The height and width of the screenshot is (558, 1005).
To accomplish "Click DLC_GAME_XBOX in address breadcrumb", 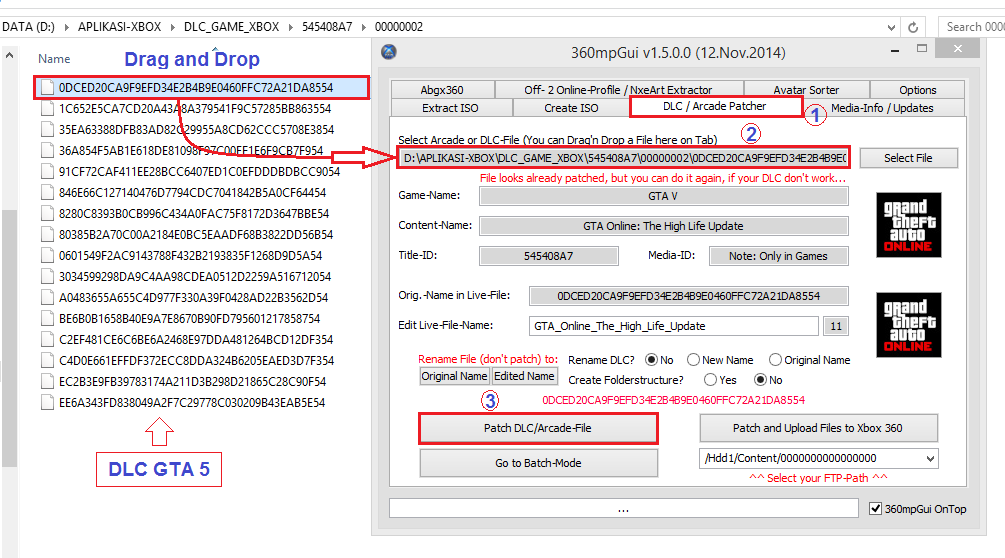I will click(x=231, y=27).
